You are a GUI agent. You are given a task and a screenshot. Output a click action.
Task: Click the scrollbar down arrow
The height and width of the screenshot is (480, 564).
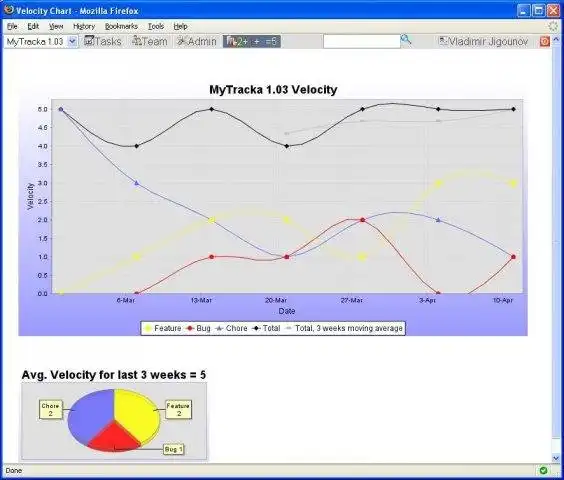556,458
